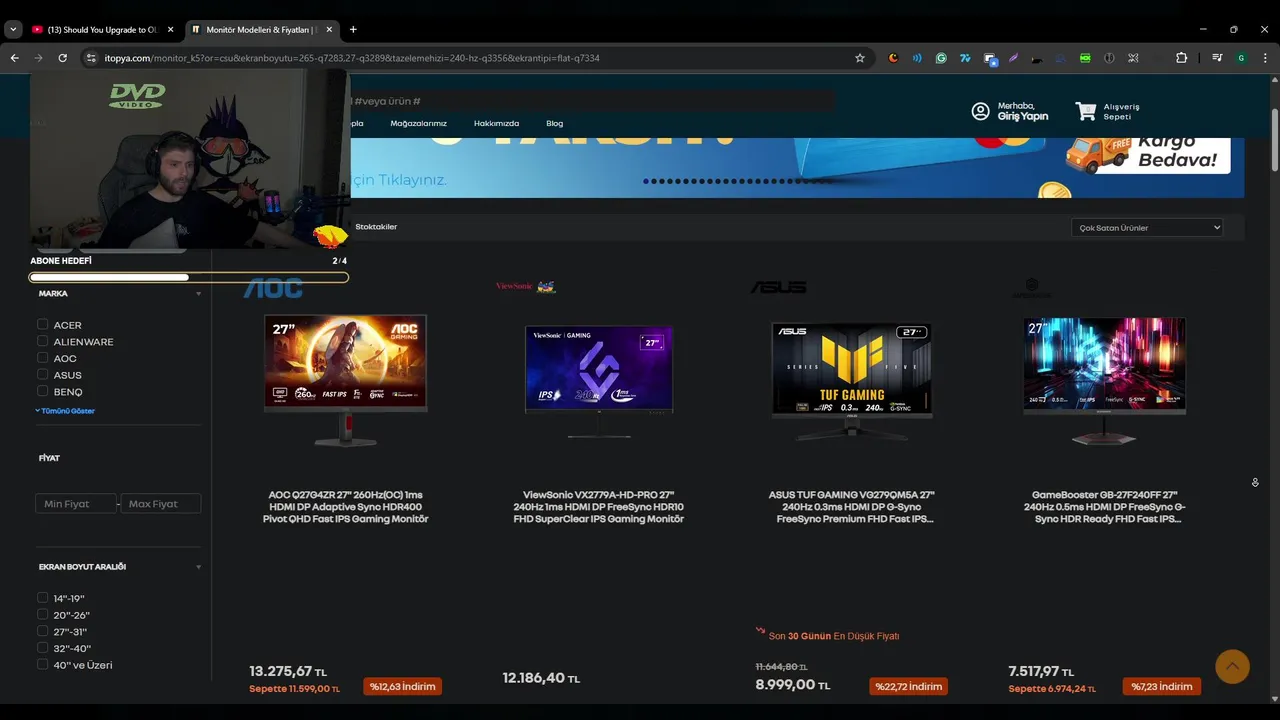Open the extensions puzzle-piece menu

pyautogui.click(x=1181, y=58)
